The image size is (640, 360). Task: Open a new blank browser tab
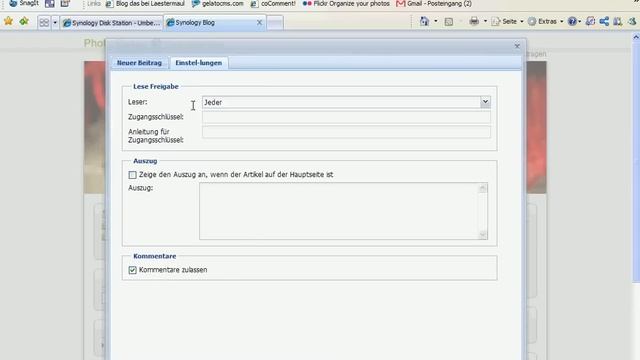click(x=275, y=23)
